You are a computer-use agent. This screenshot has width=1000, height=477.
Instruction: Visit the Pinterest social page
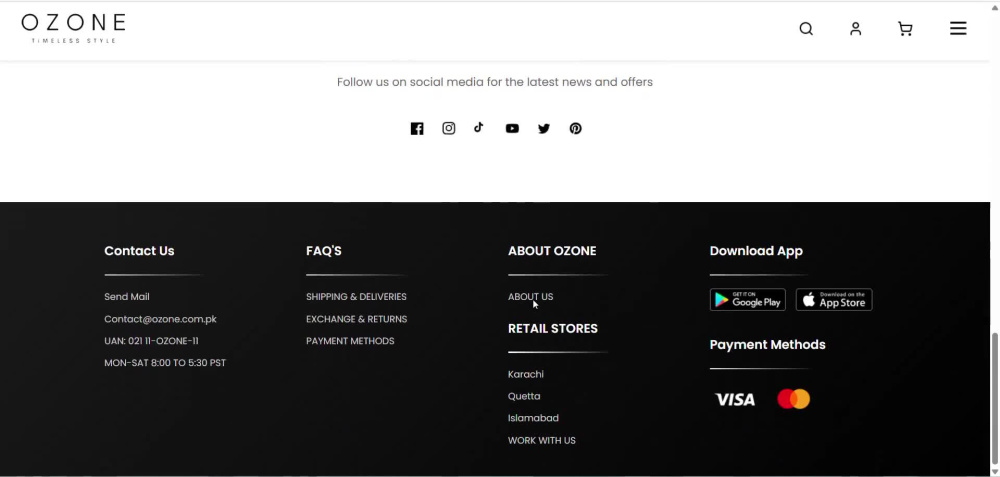coord(575,129)
